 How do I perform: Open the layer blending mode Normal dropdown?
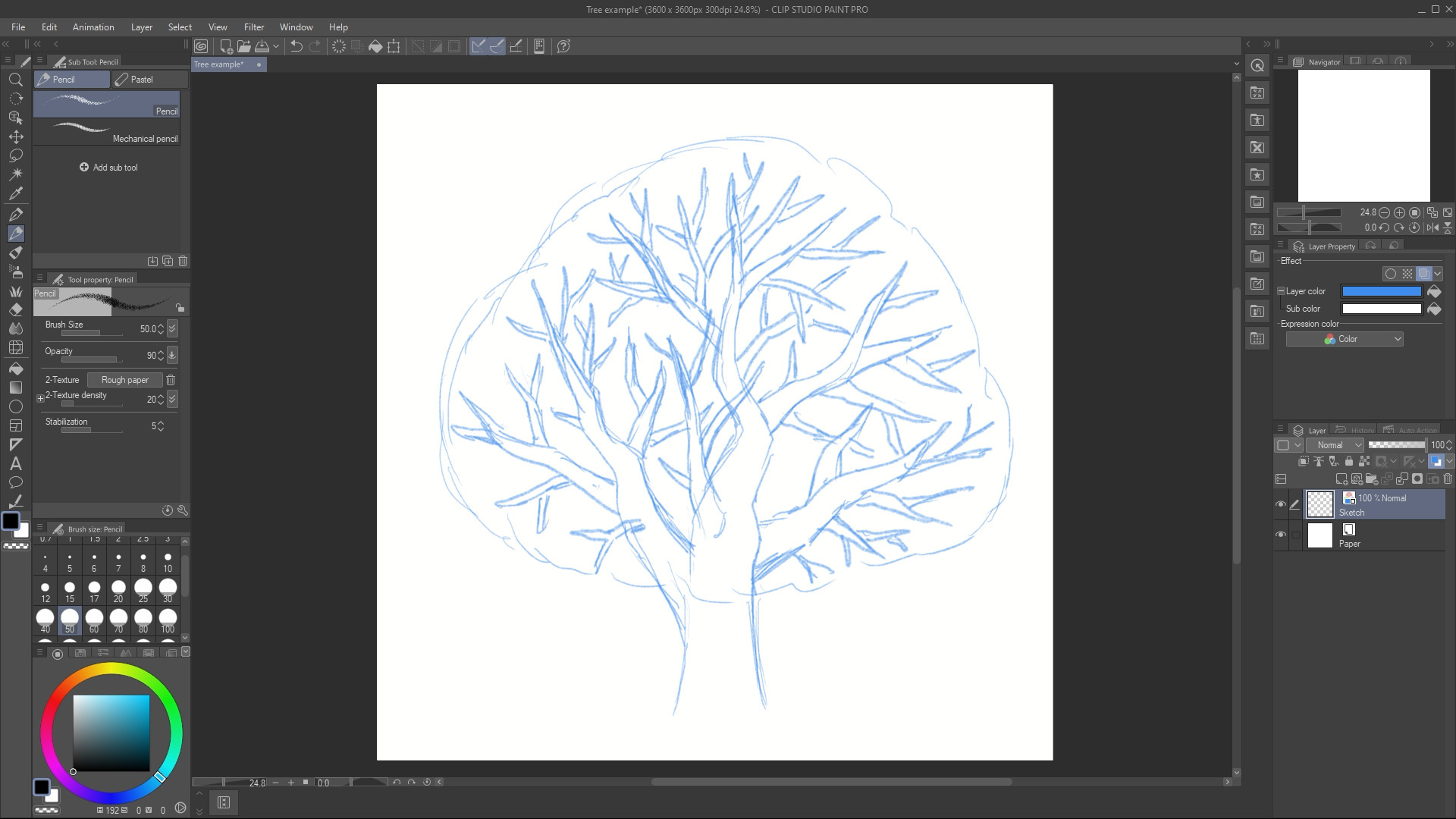[1335, 445]
